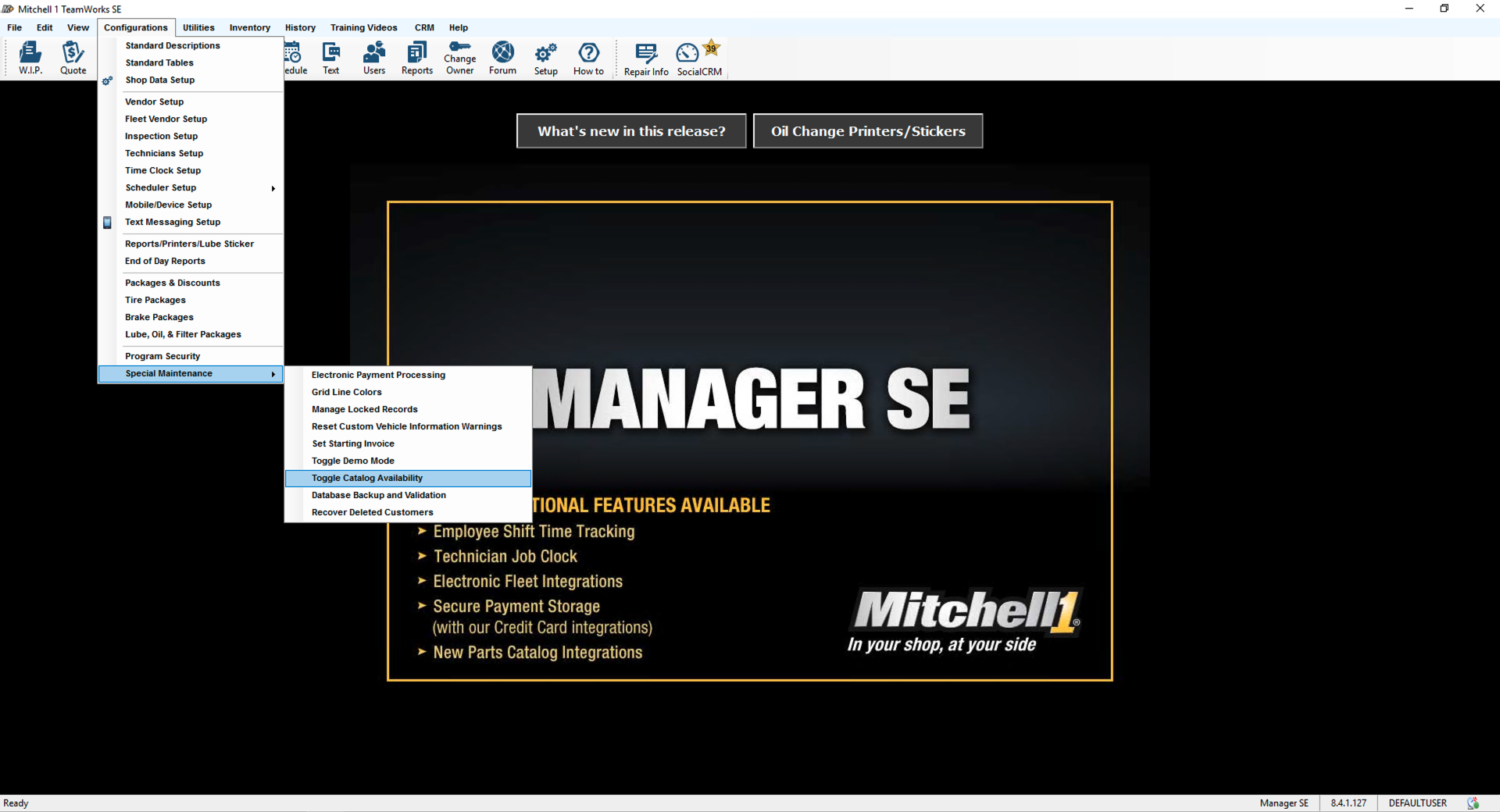
Task: Open the Reports screen
Action: pos(416,57)
